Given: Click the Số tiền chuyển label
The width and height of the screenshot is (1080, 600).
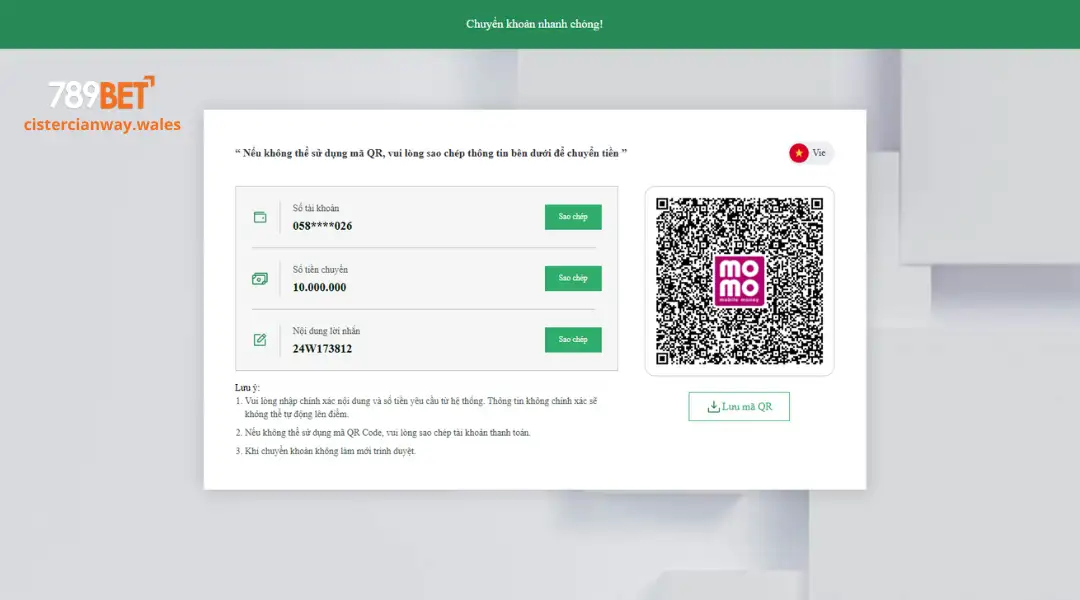Looking at the screenshot, I should (320, 269).
